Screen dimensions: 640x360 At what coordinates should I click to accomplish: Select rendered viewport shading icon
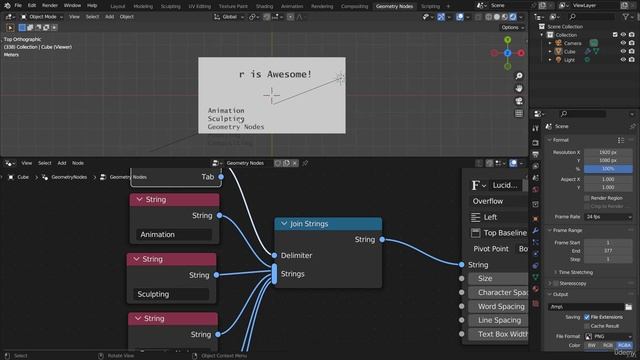(x=513, y=17)
